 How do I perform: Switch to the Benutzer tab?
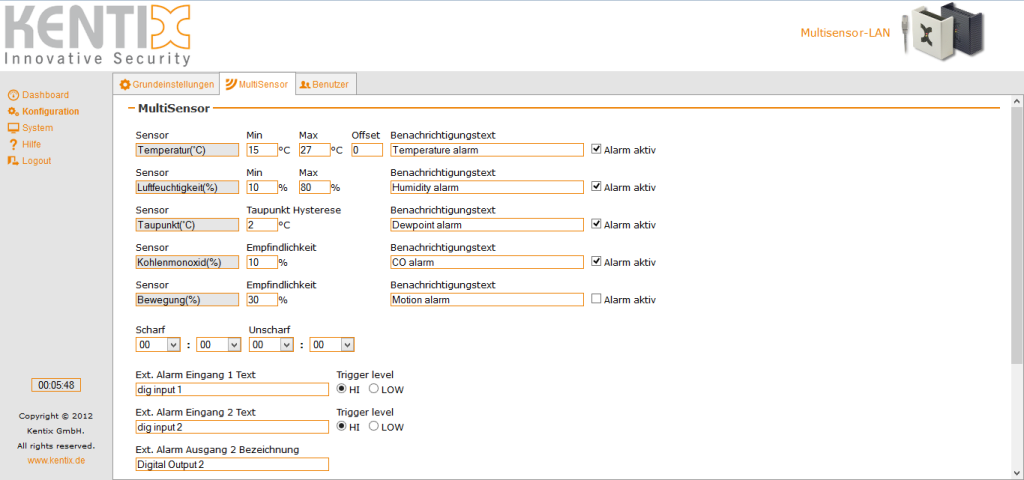click(324, 84)
